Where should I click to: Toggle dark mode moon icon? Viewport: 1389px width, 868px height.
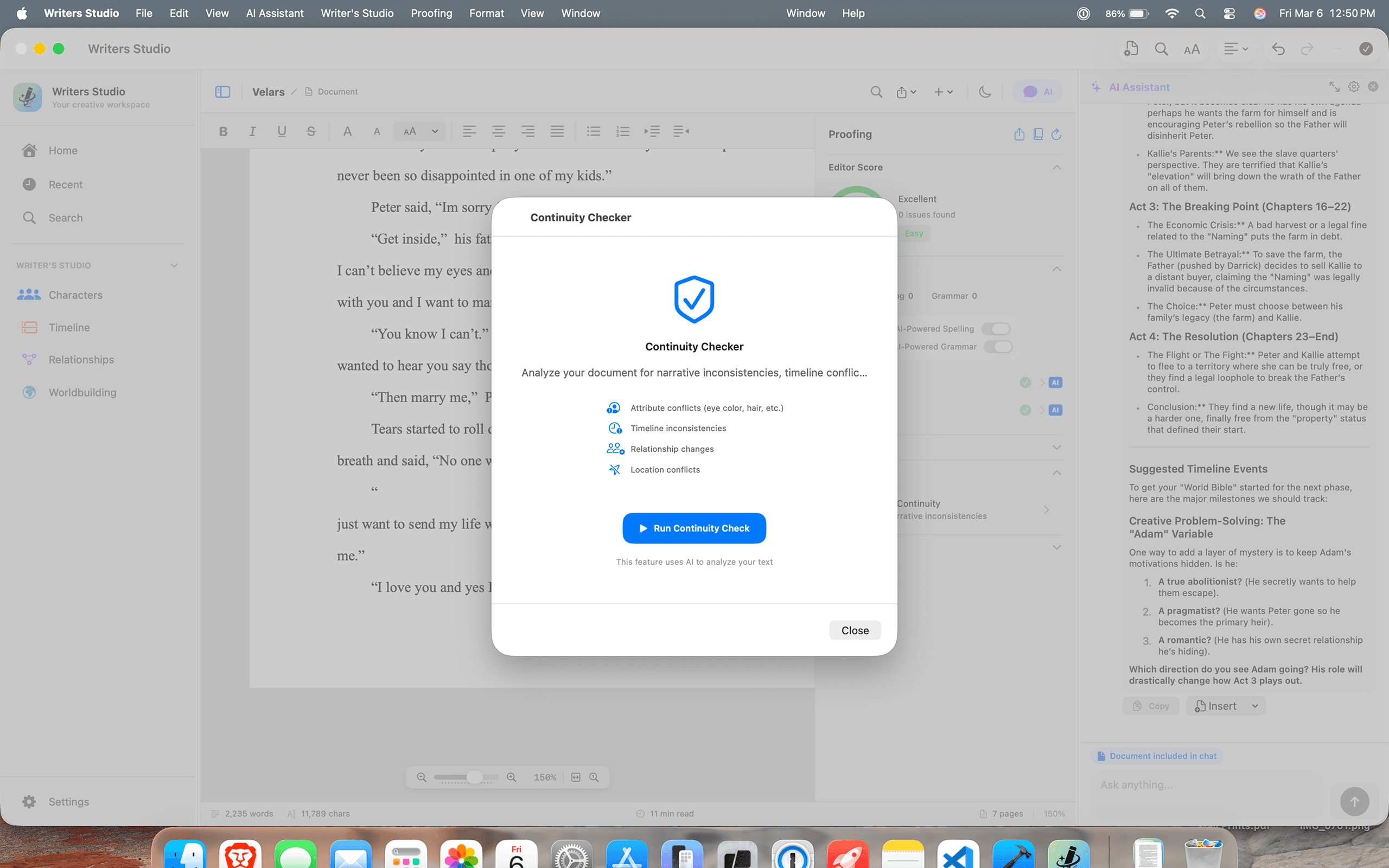(x=985, y=92)
